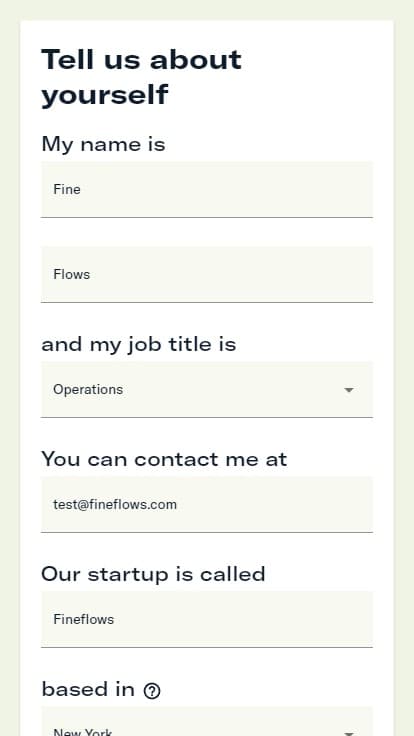Click the "based in" label text

(x=88, y=690)
